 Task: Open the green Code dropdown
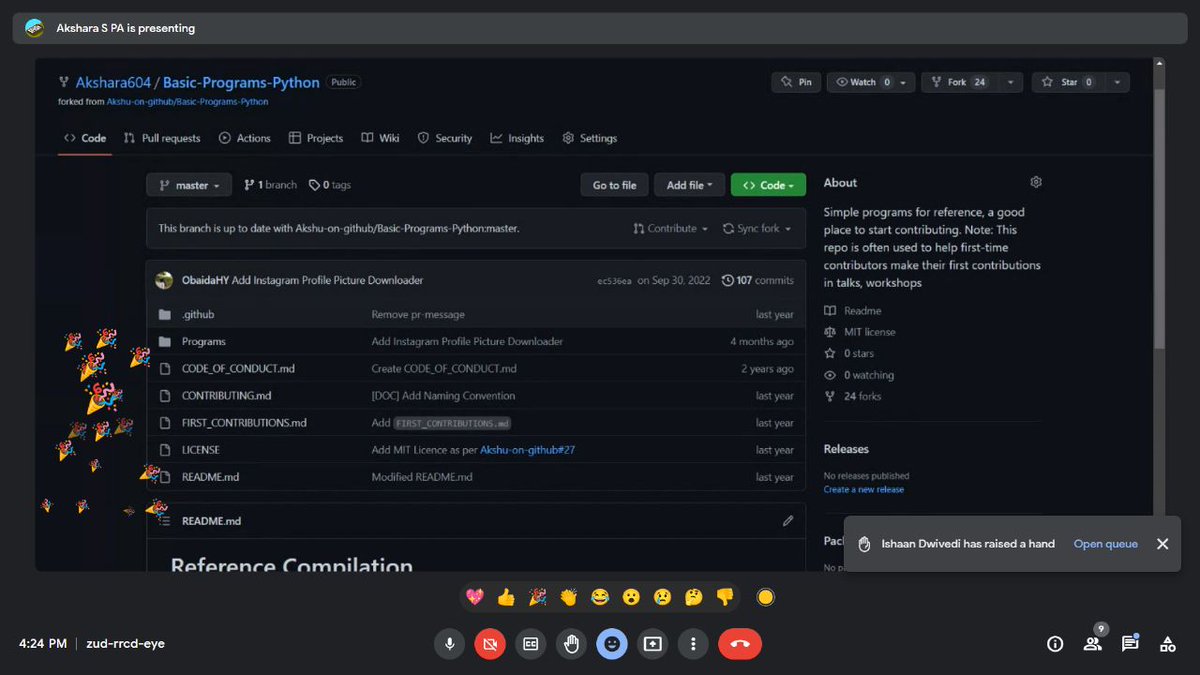pos(768,185)
